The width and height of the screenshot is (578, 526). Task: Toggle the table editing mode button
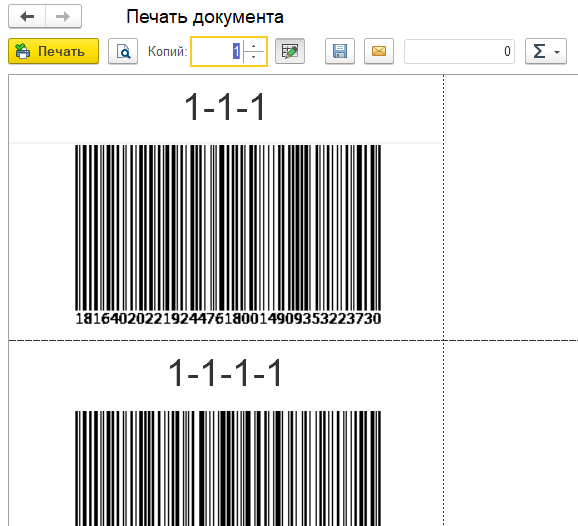(x=290, y=51)
